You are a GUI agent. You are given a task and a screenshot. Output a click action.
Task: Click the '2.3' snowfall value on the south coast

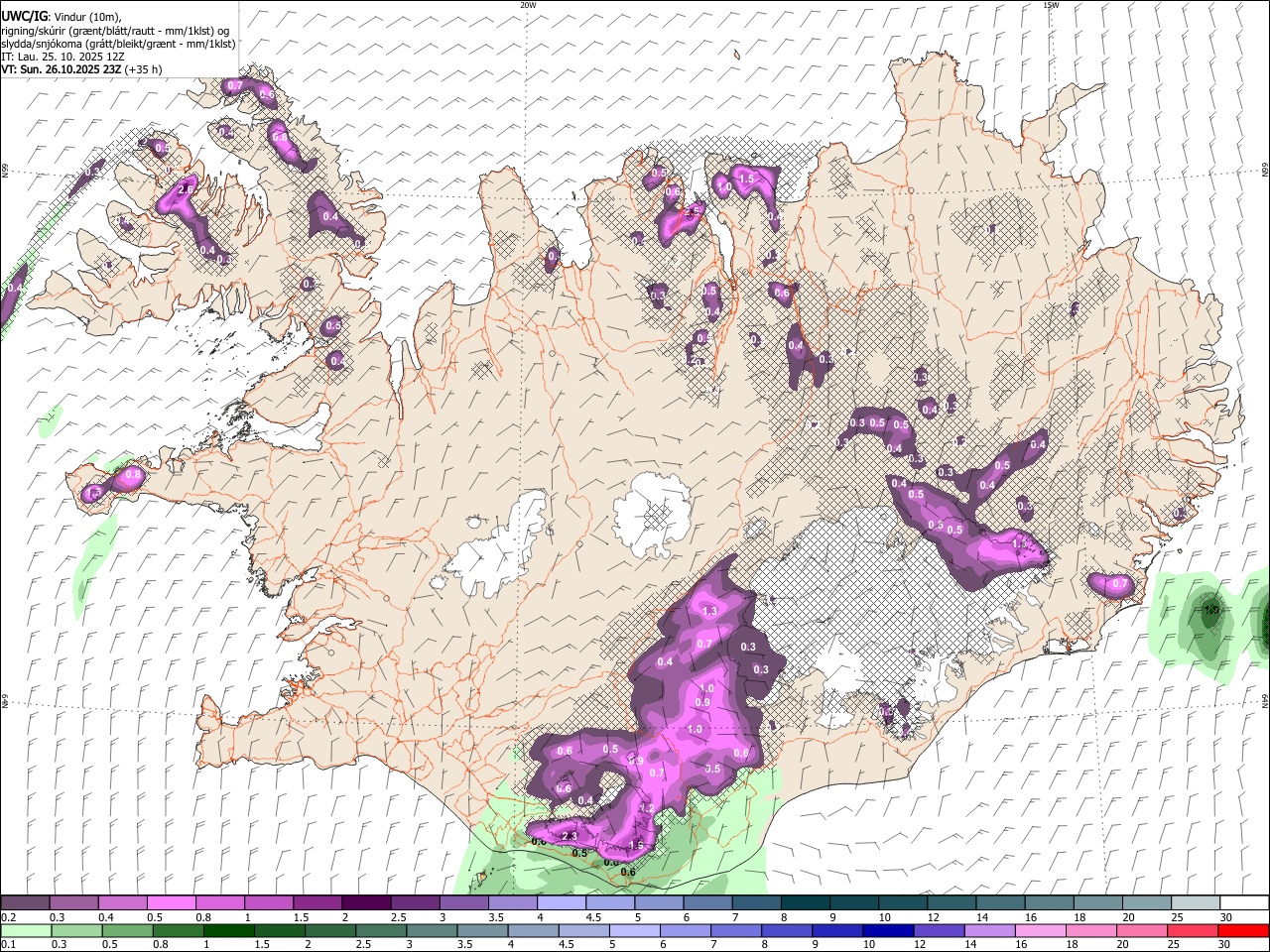[x=570, y=836]
